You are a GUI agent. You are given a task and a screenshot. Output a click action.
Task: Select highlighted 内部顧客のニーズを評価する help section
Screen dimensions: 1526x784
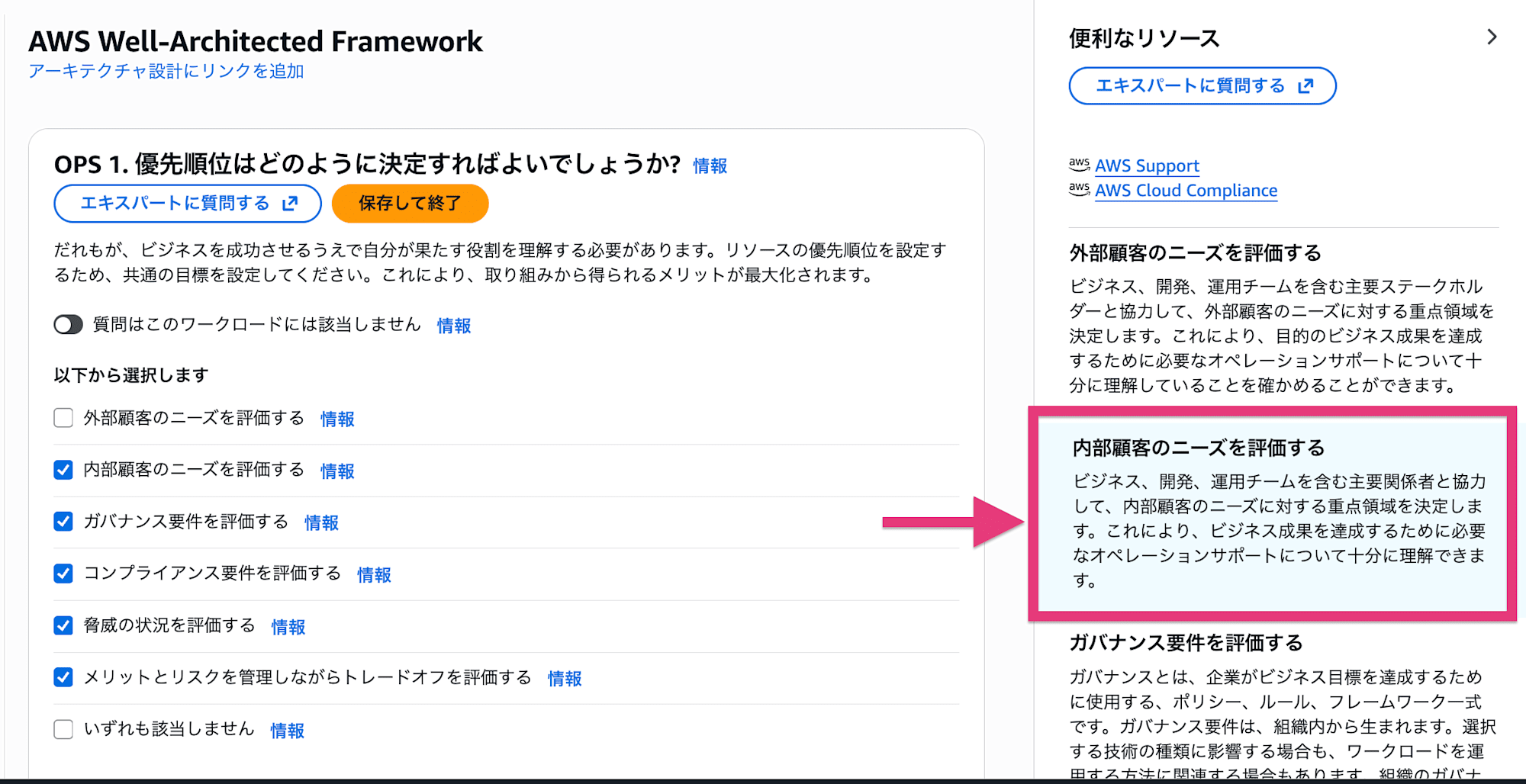pyautogui.click(x=1272, y=514)
